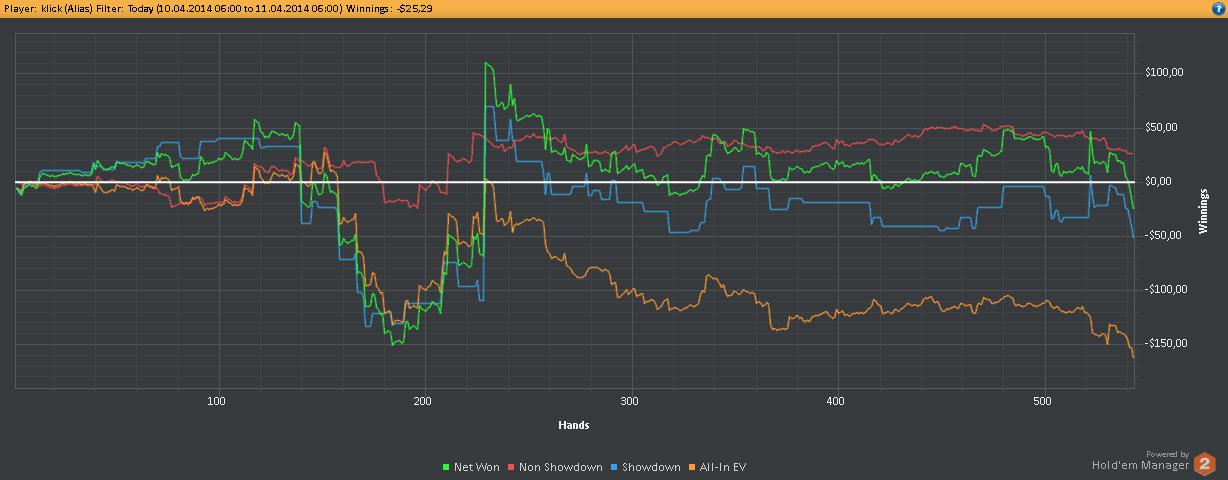Click the Hands axis title

[574, 425]
